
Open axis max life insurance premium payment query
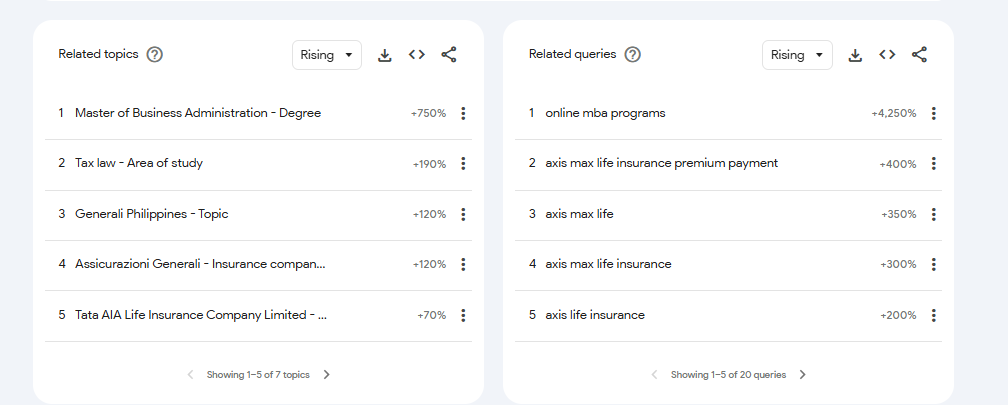coord(661,164)
